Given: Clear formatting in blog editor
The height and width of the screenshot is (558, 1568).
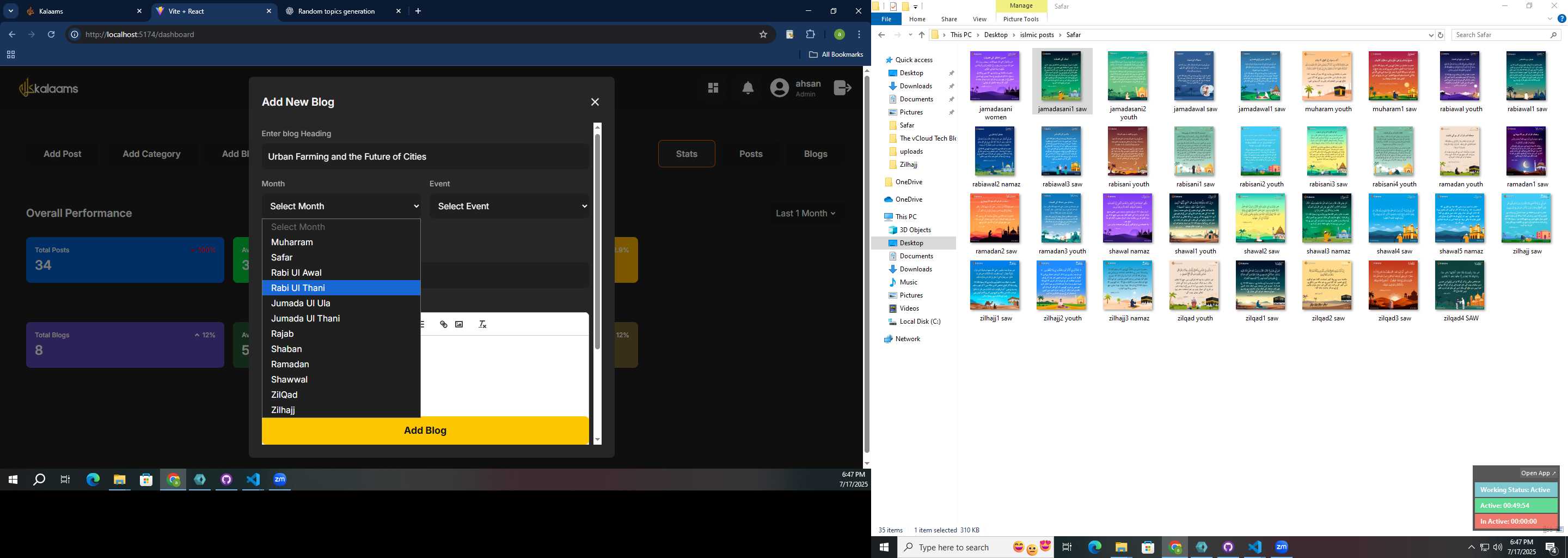Looking at the screenshot, I should 482,325.
